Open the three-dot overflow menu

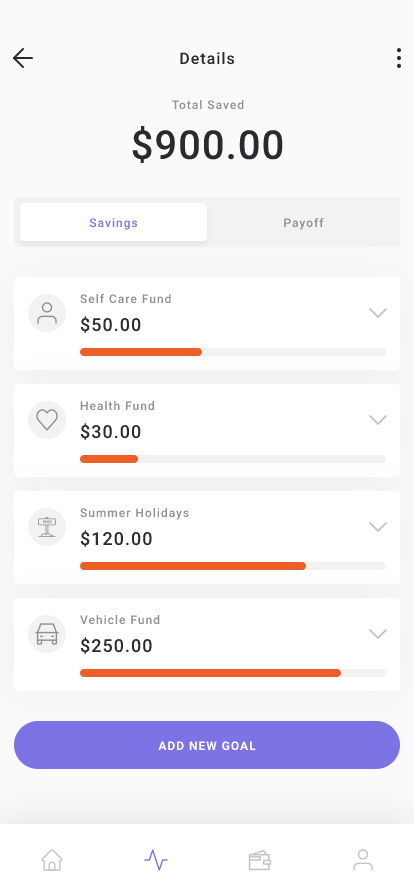coord(399,58)
